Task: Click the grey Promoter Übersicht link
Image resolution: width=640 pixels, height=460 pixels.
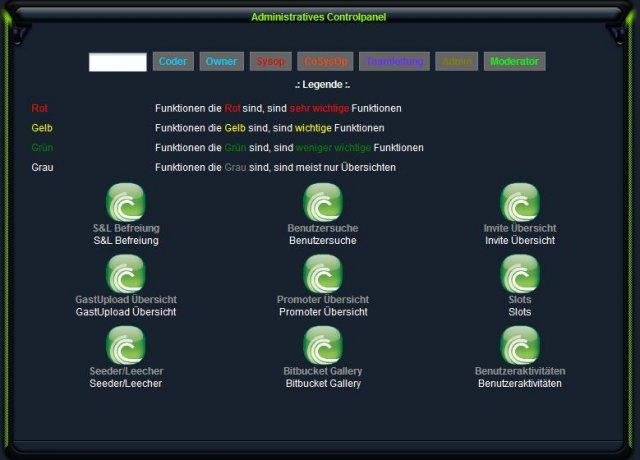Action: [x=323, y=300]
